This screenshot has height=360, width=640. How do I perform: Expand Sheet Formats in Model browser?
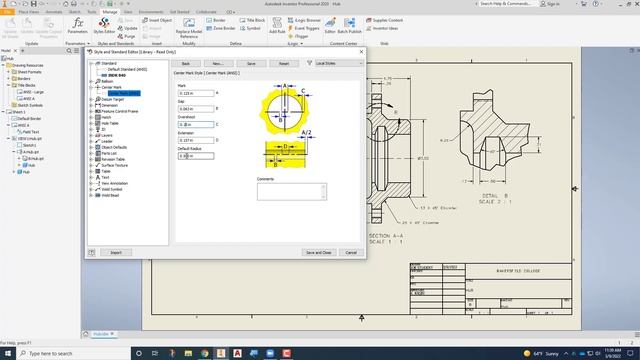pos(9,72)
